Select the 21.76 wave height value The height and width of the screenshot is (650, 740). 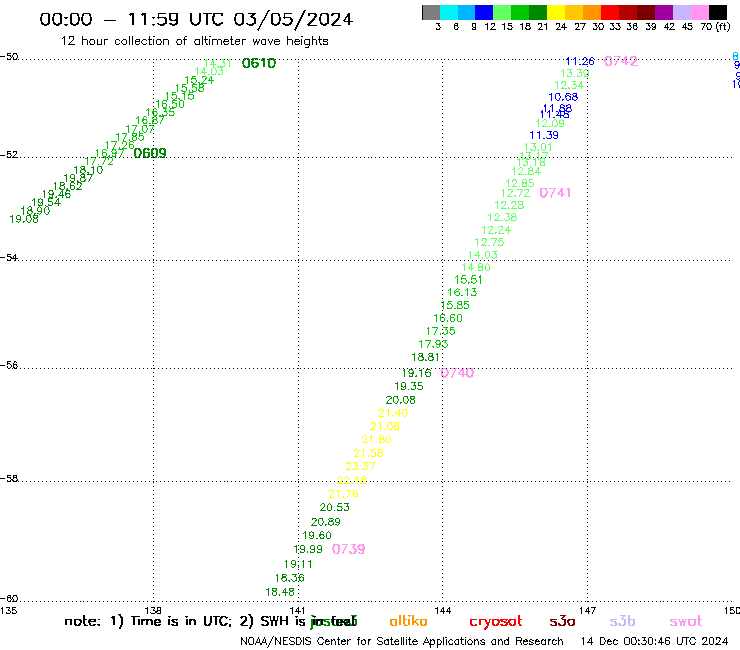pos(344,494)
